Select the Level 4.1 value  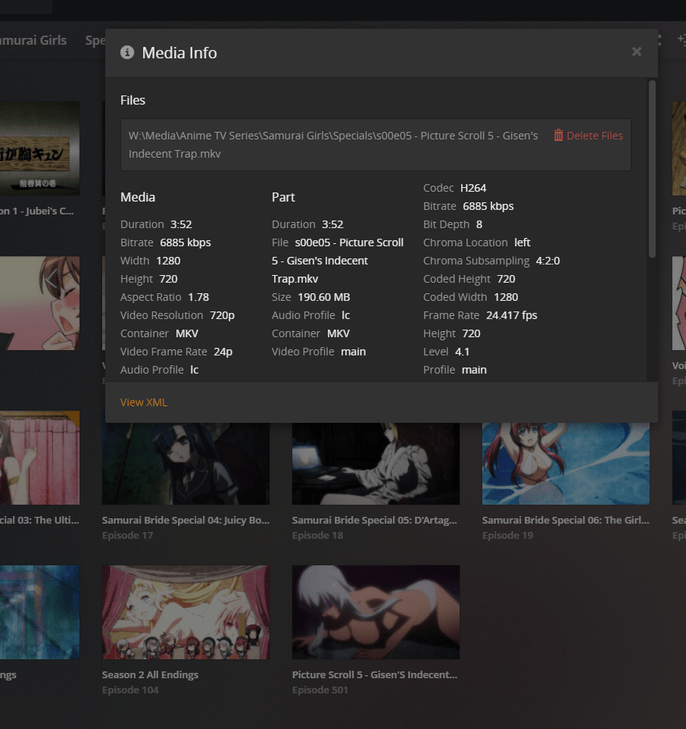pyautogui.click(x=462, y=351)
